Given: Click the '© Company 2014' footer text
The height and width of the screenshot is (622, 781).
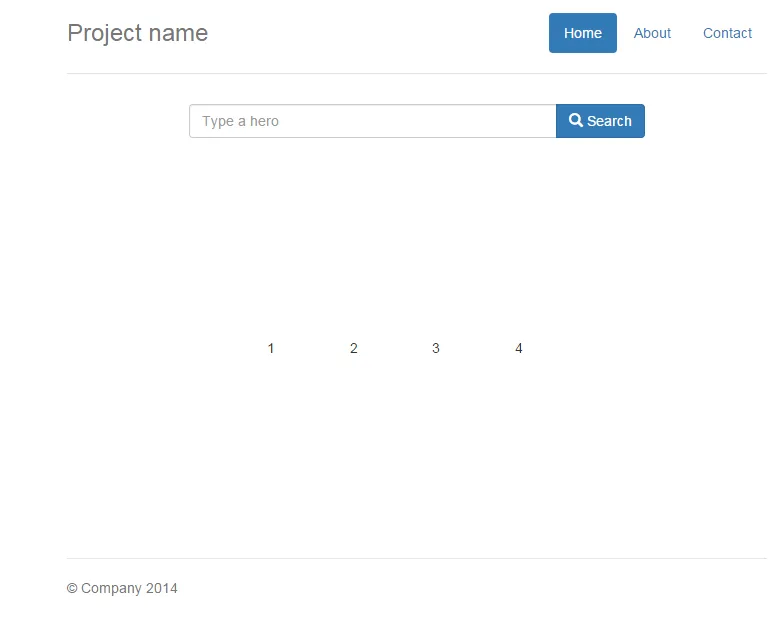Looking at the screenshot, I should pyautogui.click(x=122, y=588).
